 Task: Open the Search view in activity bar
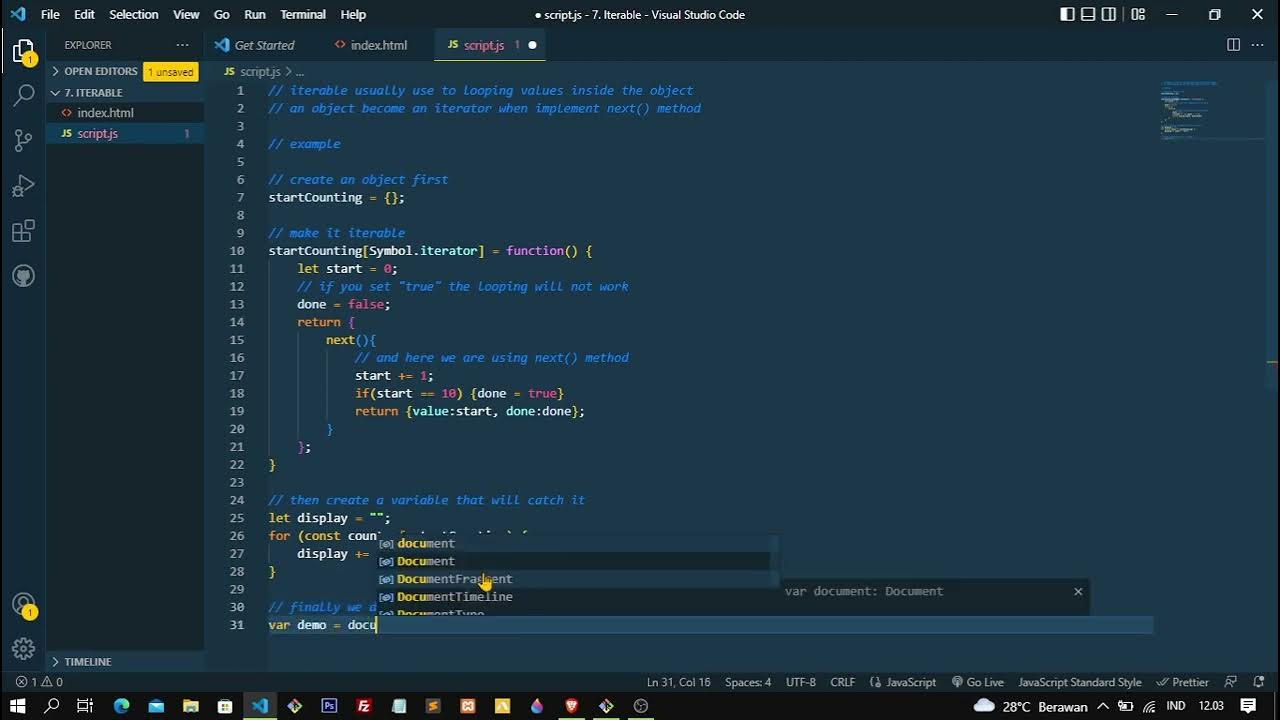23,96
